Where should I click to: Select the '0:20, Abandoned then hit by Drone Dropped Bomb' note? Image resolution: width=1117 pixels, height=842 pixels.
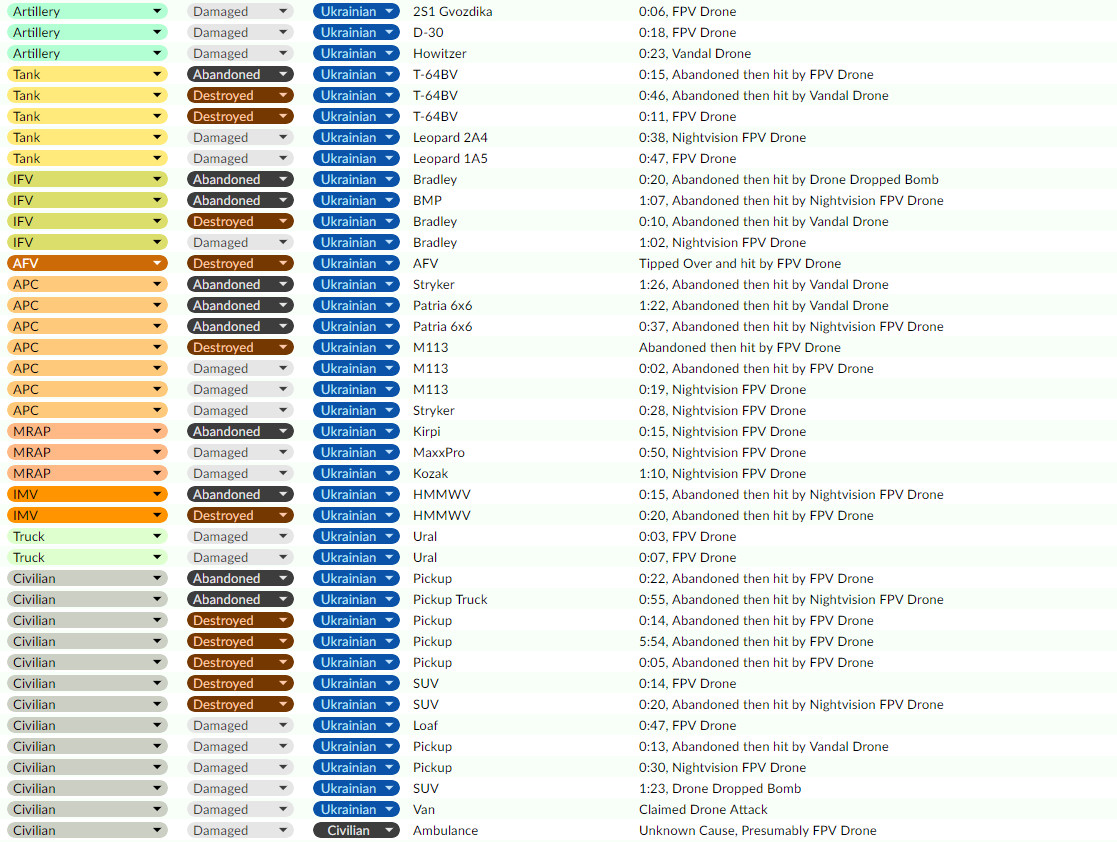coord(789,180)
